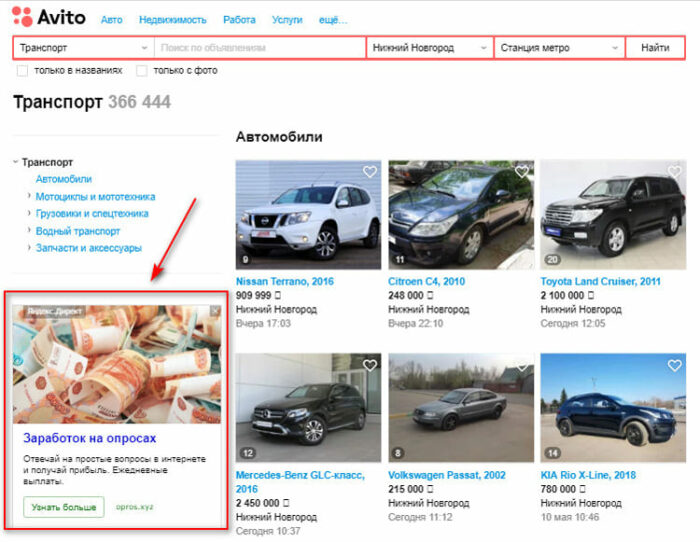Click the banknotes ad image
The image size is (700, 542).
[117, 364]
